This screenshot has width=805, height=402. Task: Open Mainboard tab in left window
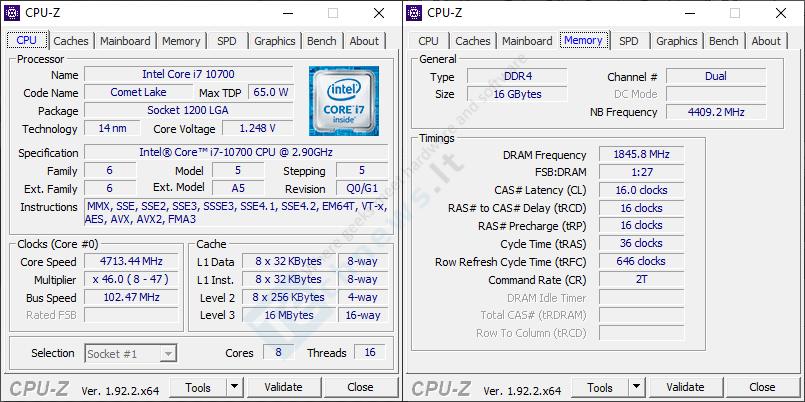[125, 41]
